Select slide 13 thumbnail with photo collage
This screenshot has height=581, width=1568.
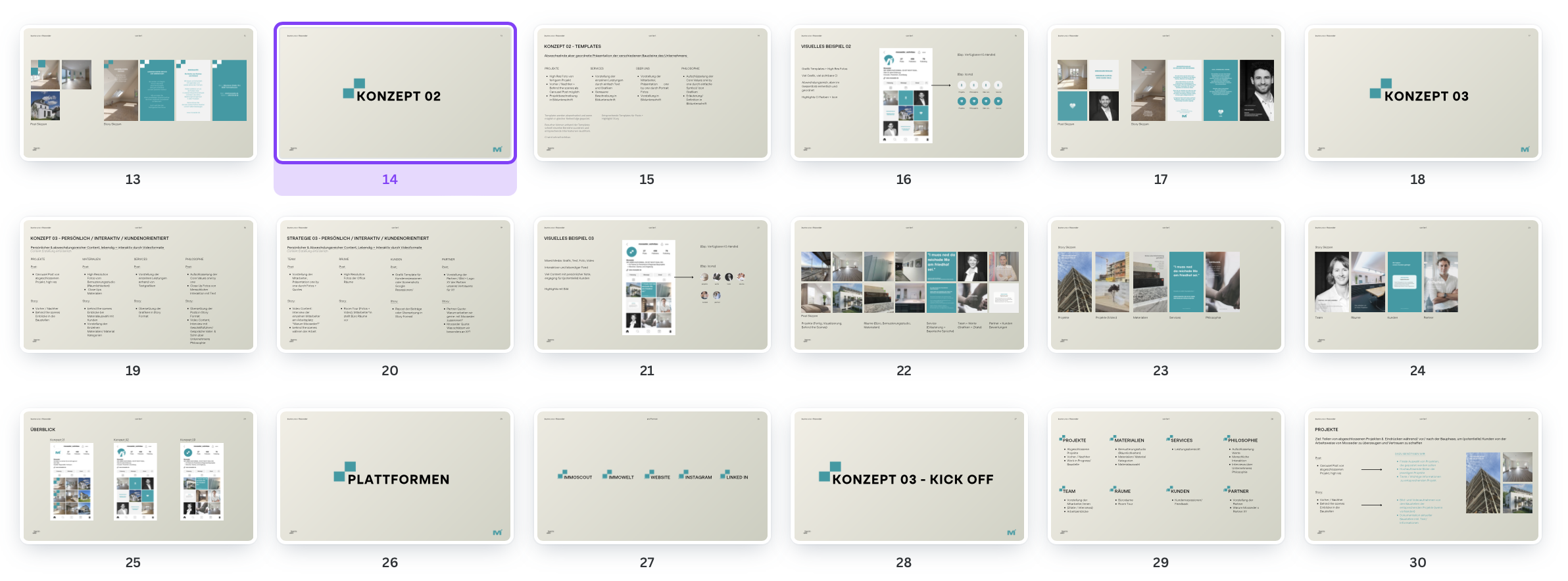138,93
